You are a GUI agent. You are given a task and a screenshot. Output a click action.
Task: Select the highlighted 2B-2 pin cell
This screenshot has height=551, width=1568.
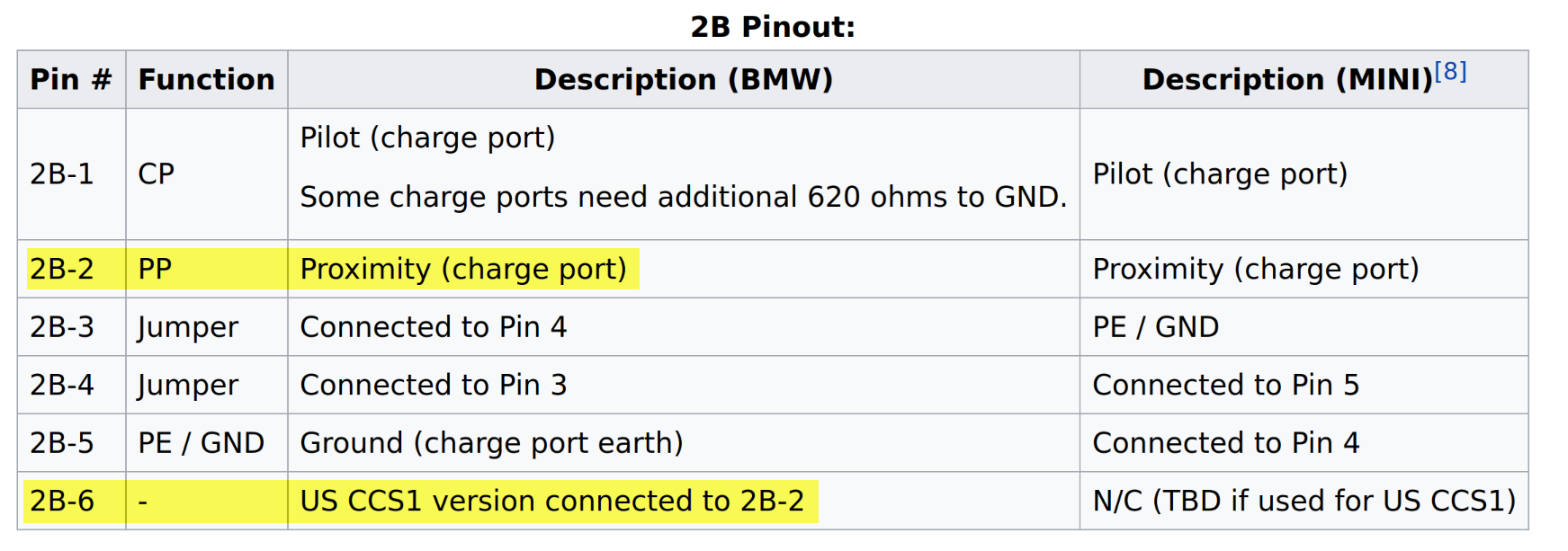pyautogui.click(x=62, y=269)
